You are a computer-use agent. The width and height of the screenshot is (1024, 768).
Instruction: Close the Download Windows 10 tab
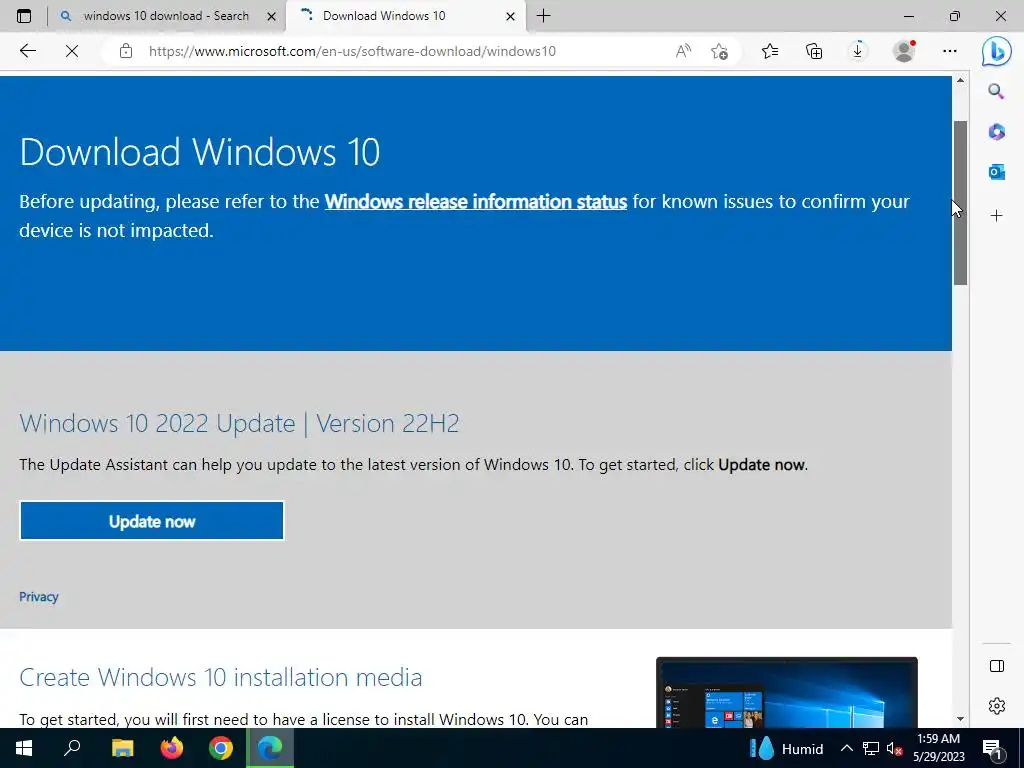pyautogui.click(x=511, y=16)
